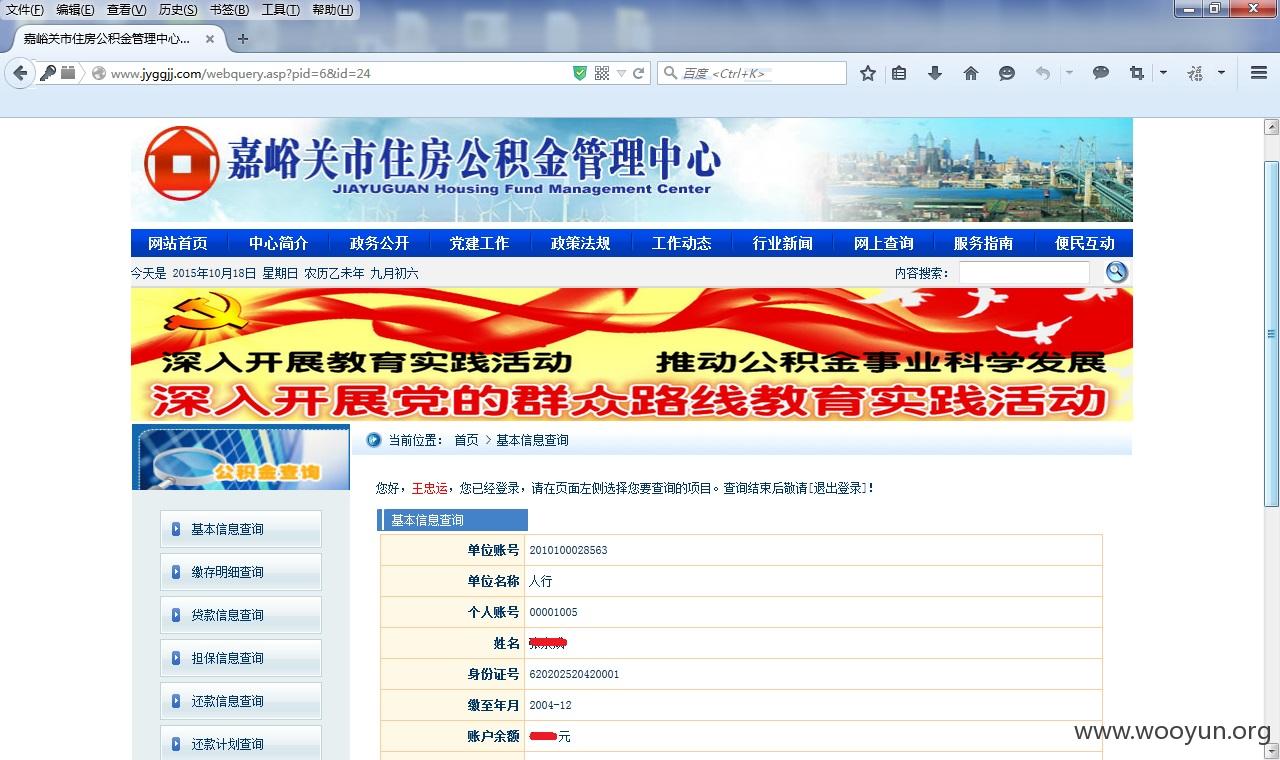
Task: Reload the page with the refresh icon
Action: pyautogui.click(x=638, y=73)
